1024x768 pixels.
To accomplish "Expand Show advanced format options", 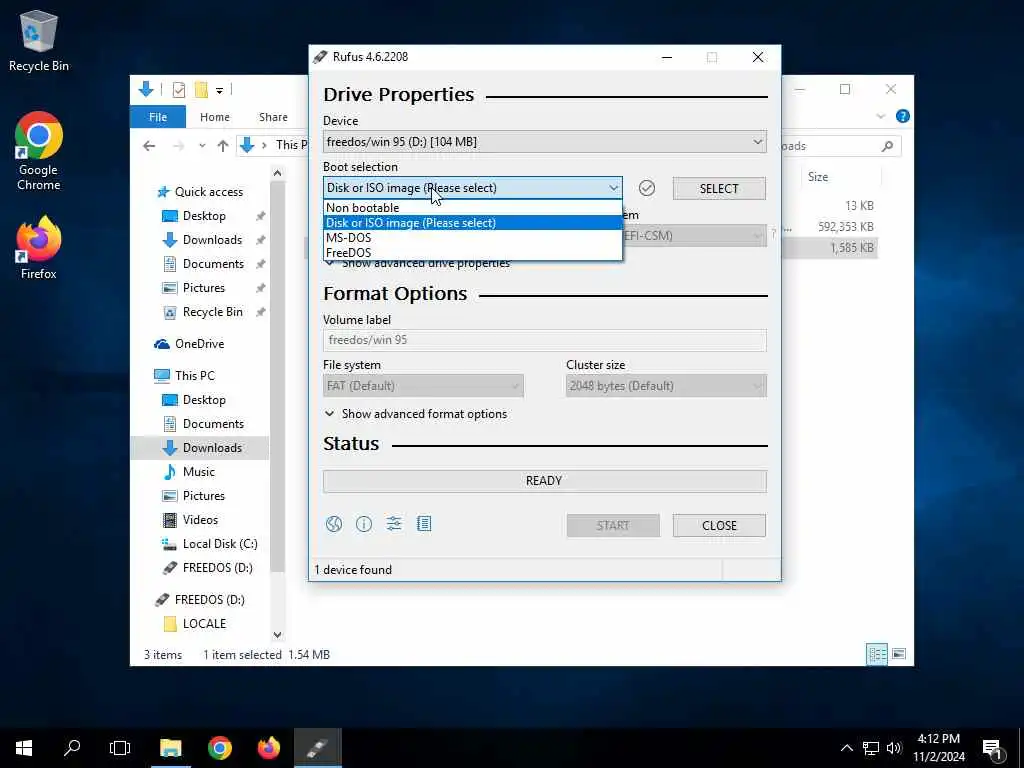I will 415,414.
